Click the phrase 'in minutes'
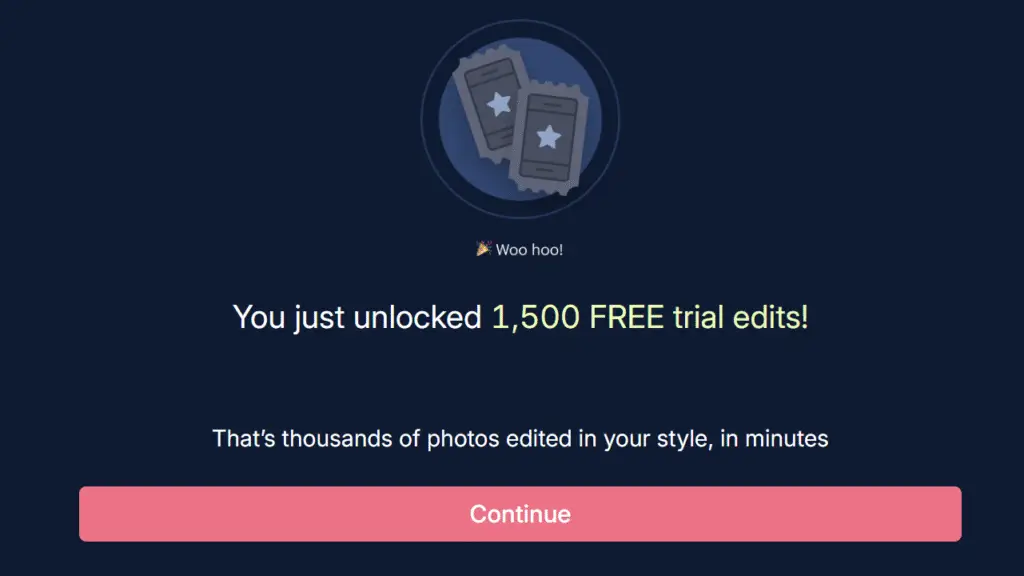This screenshot has width=1024, height=576. tap(774, 438)
